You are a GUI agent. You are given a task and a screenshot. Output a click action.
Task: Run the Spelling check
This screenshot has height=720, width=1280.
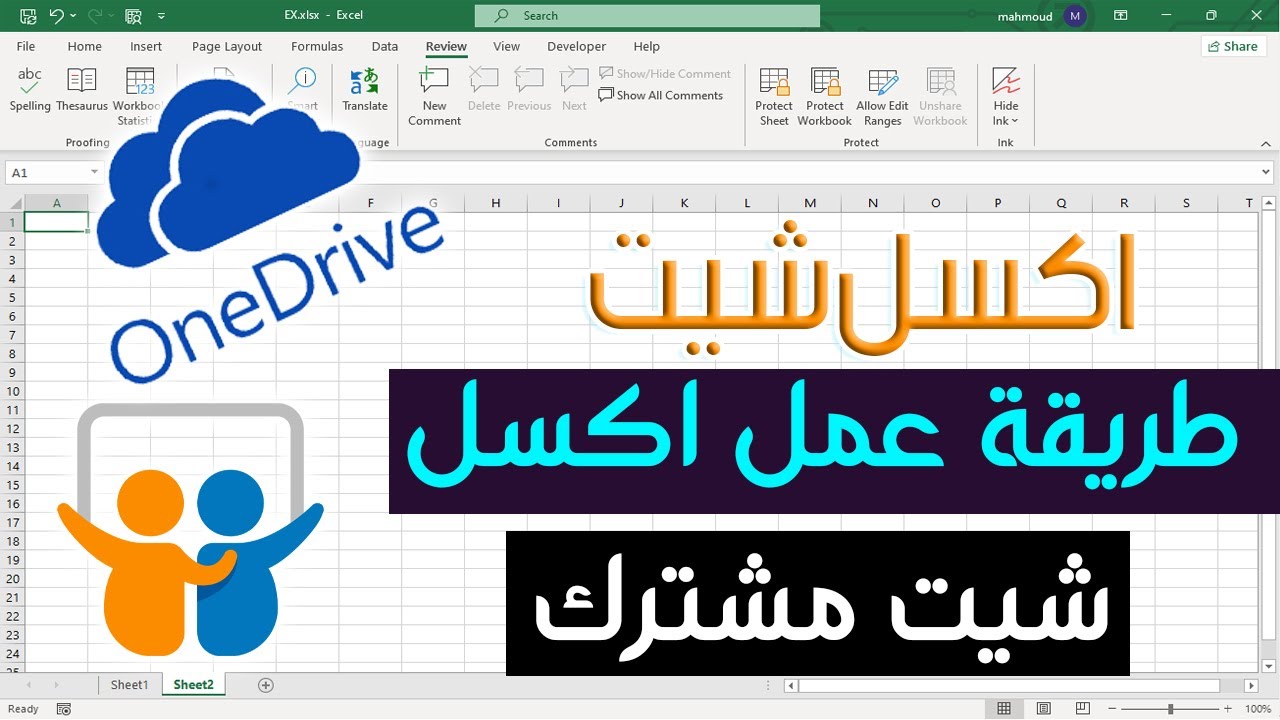point(30,90)
